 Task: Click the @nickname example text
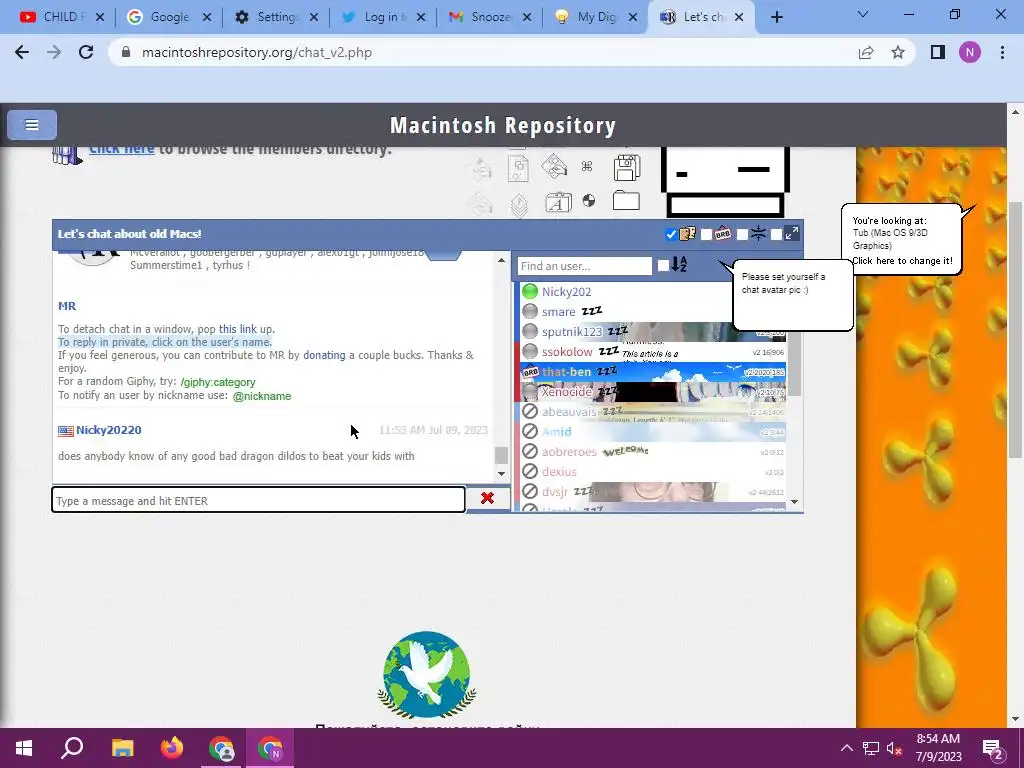(262, 396)
